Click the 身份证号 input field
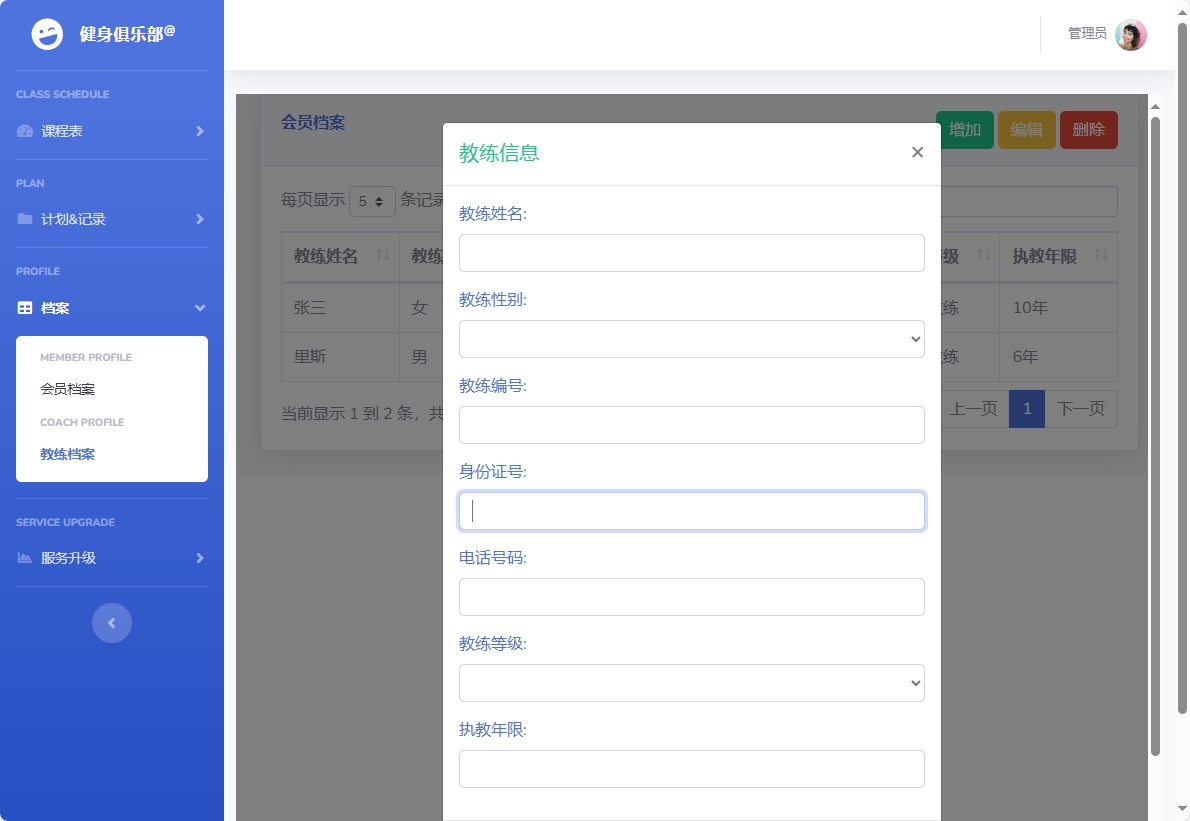 tap(692, 510)
